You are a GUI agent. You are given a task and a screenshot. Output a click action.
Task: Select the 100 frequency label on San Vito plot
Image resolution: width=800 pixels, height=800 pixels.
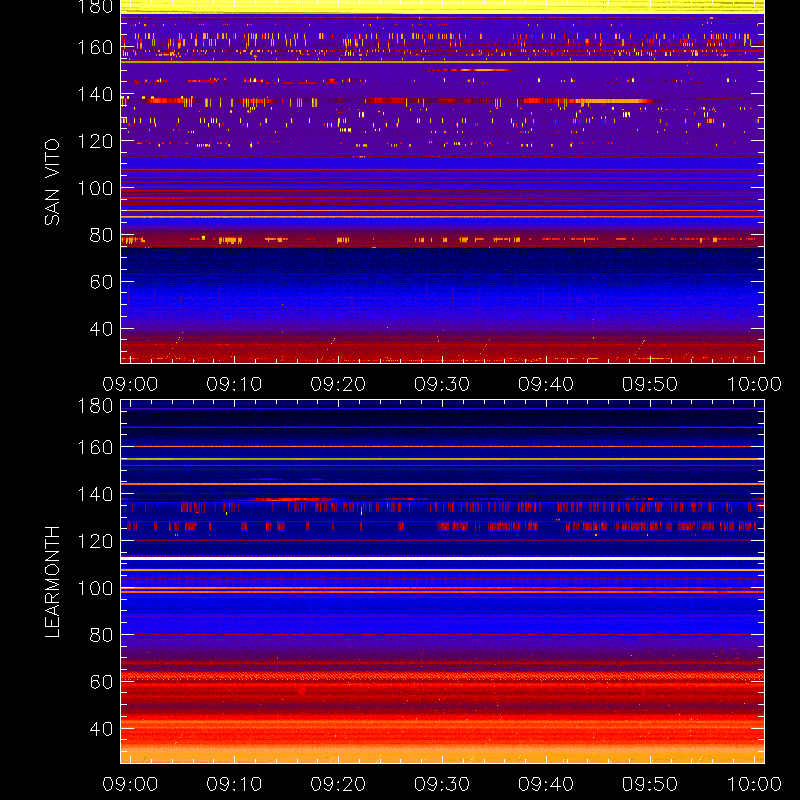point(95,188)
